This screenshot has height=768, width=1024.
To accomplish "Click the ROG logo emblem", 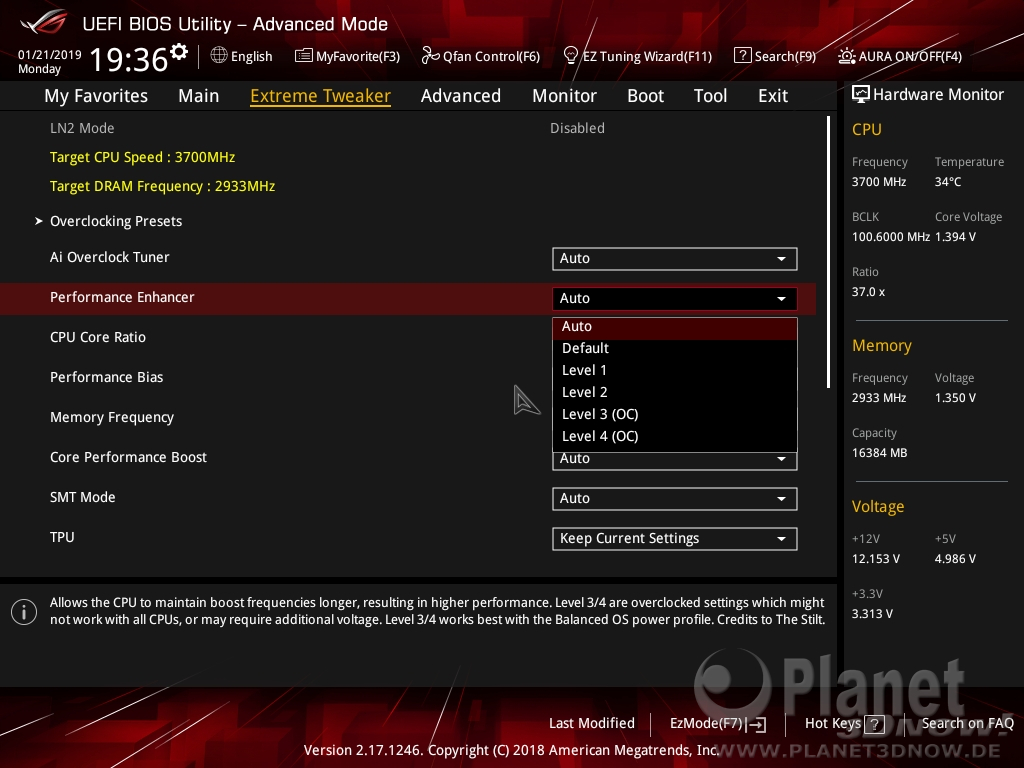I will point(44,22).
